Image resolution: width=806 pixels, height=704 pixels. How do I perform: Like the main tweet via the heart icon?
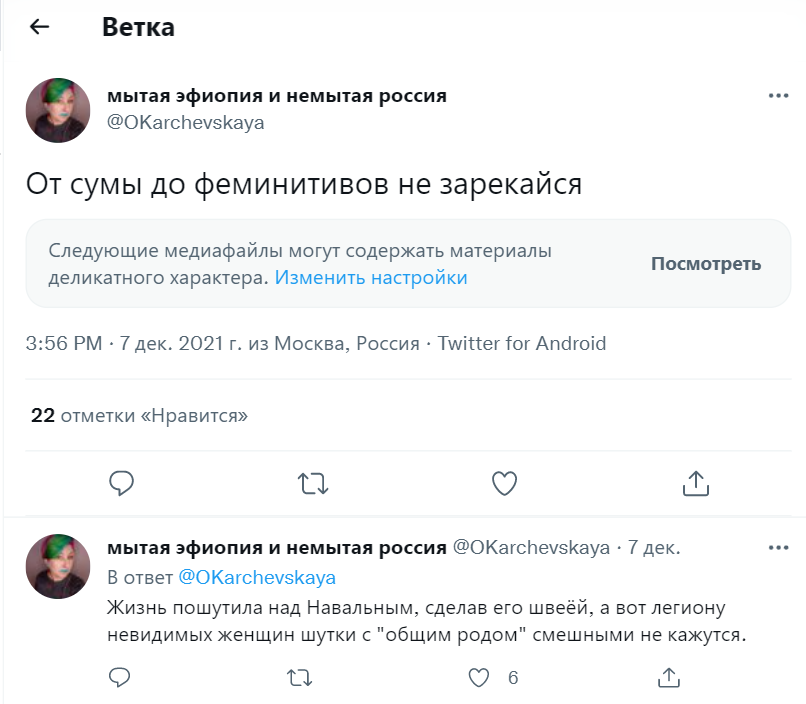point(505,483)
